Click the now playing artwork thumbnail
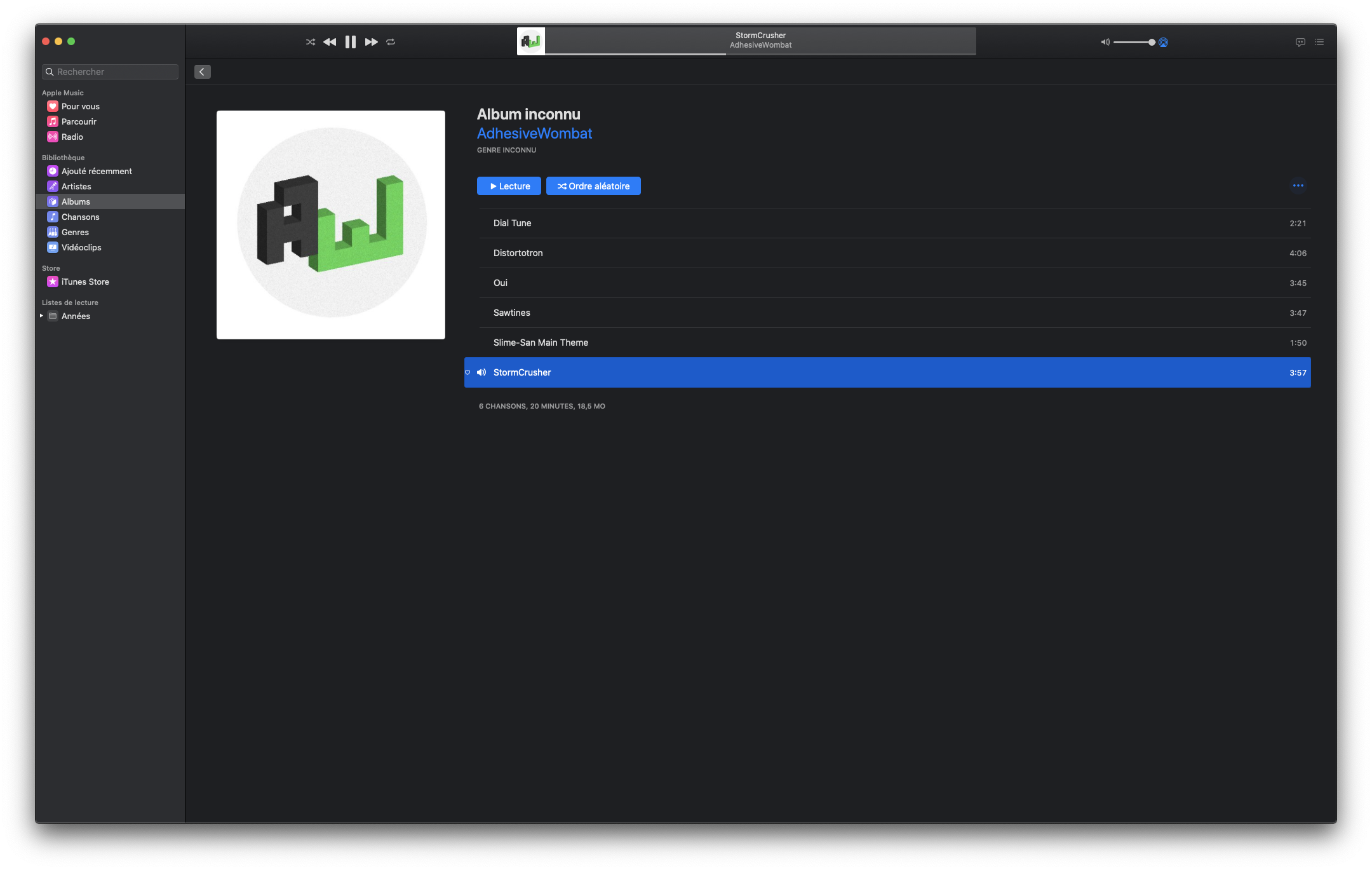Screen dimensions: 1372x870 click(530, 41)
